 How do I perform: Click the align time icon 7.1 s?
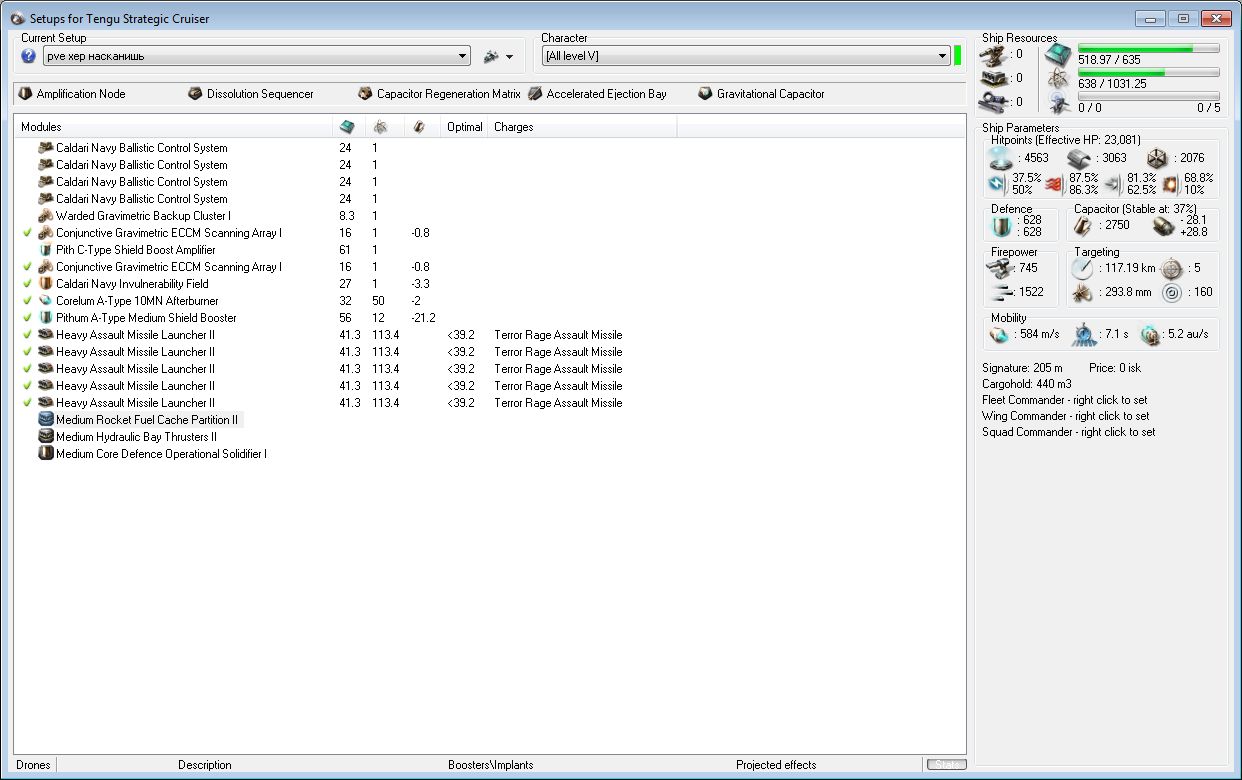click(1084, 334)
